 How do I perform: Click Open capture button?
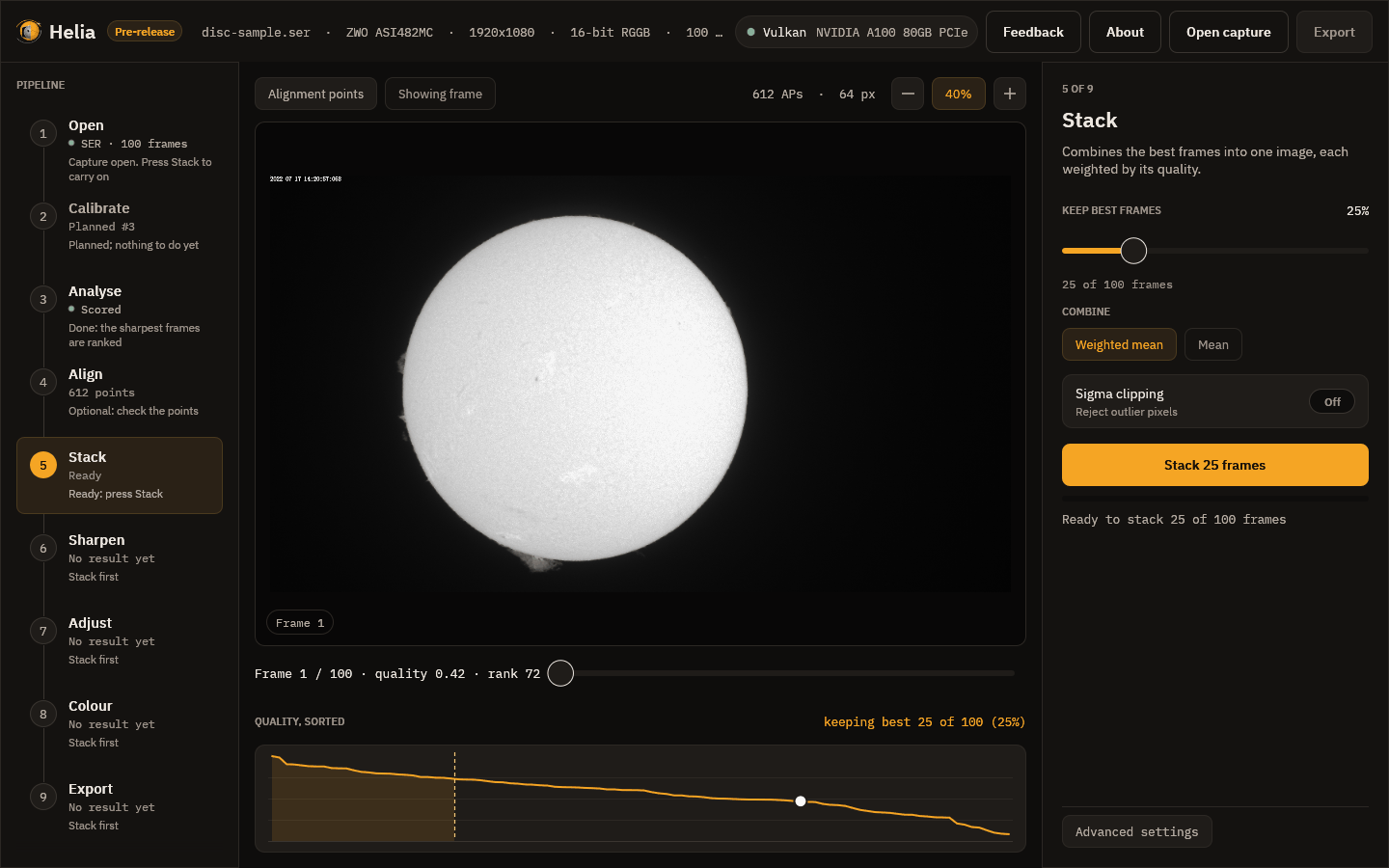pyautogui.click(x=1229, y=32)
